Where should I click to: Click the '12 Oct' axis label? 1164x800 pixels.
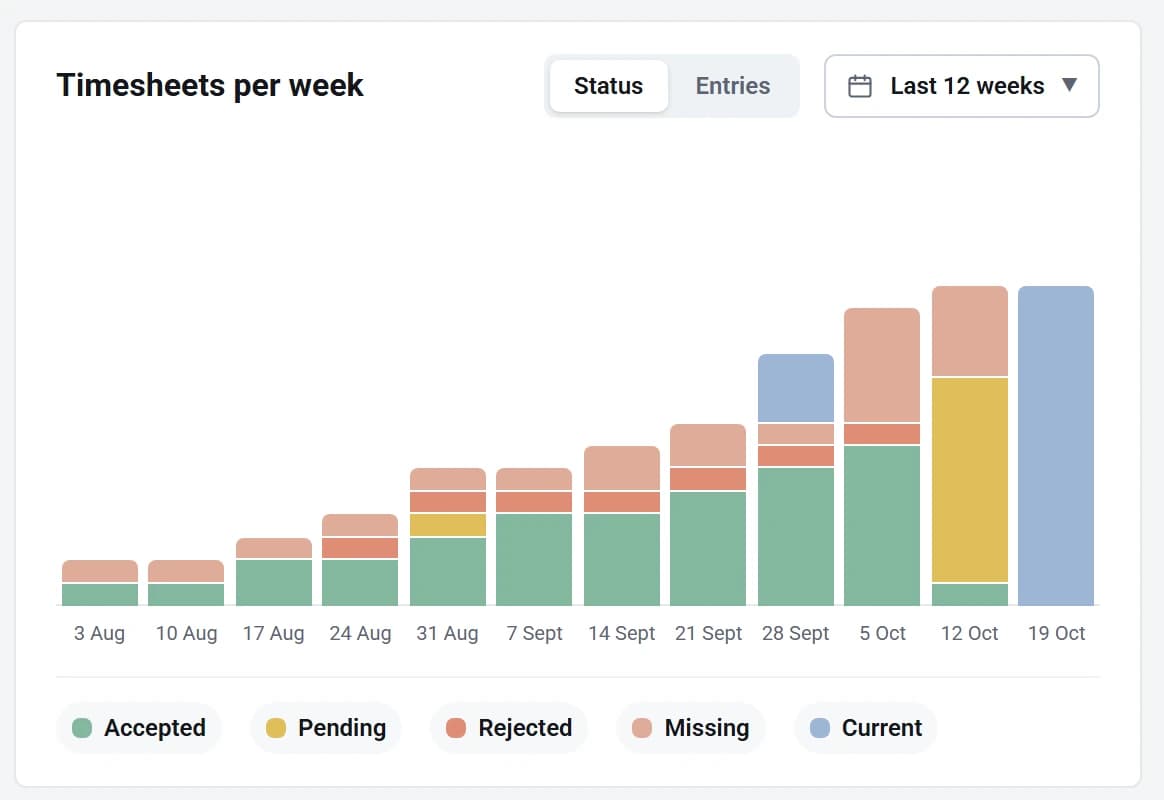point(970,634)
